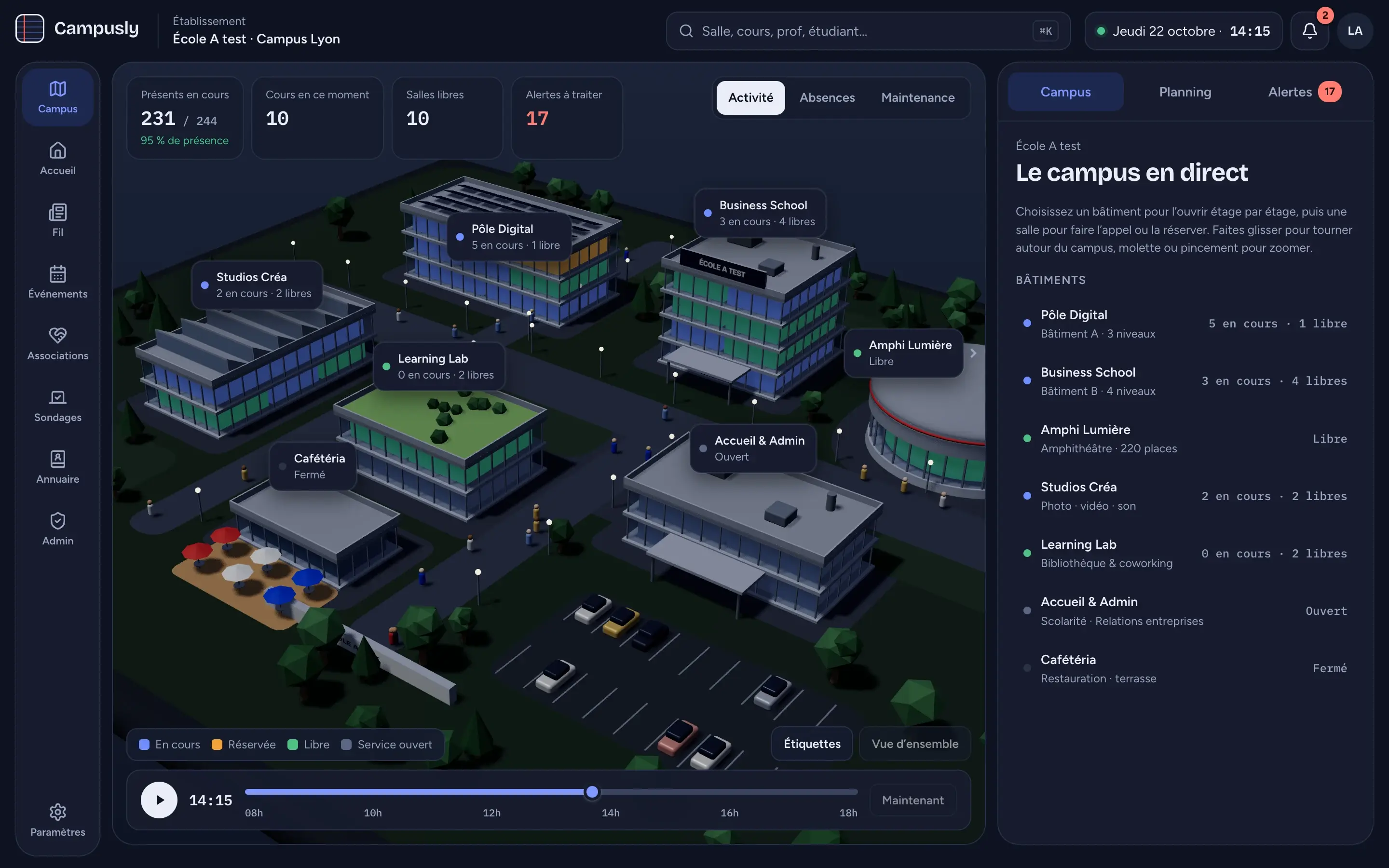
Task: Click the Présents en cours card
Action: point(185,118)
